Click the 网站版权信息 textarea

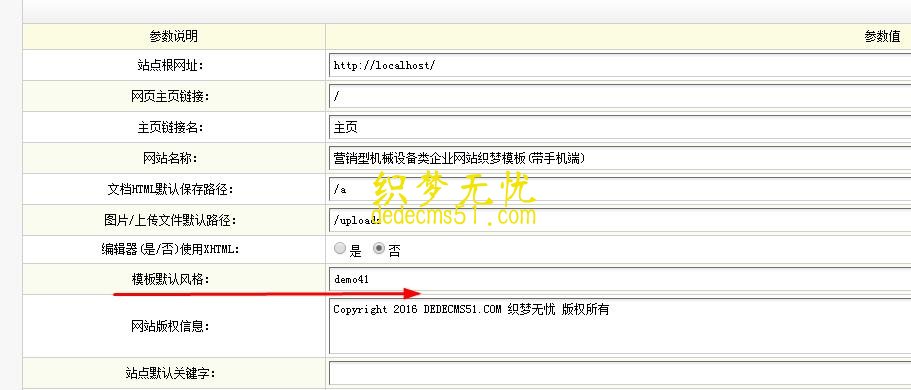click(x=619, y=326)
